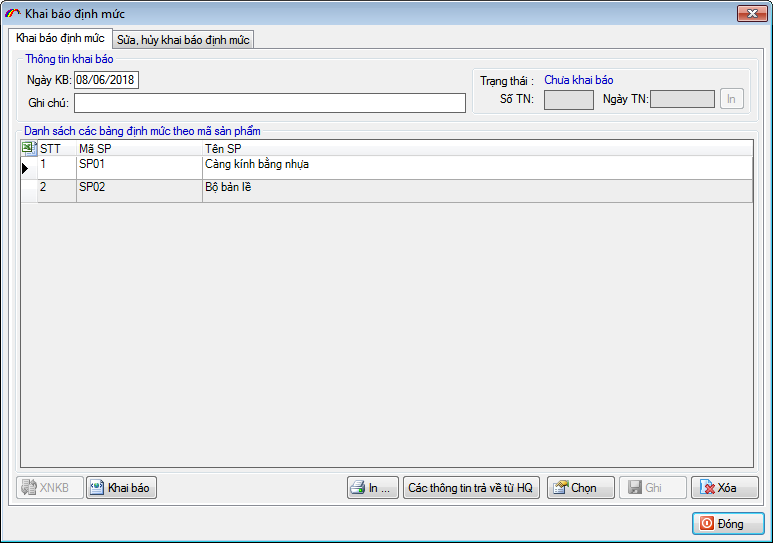The height and width of the screenshot is (543, 773).
Task: Open Các thông tin trả về từ HQ
Action: (471, 488)
